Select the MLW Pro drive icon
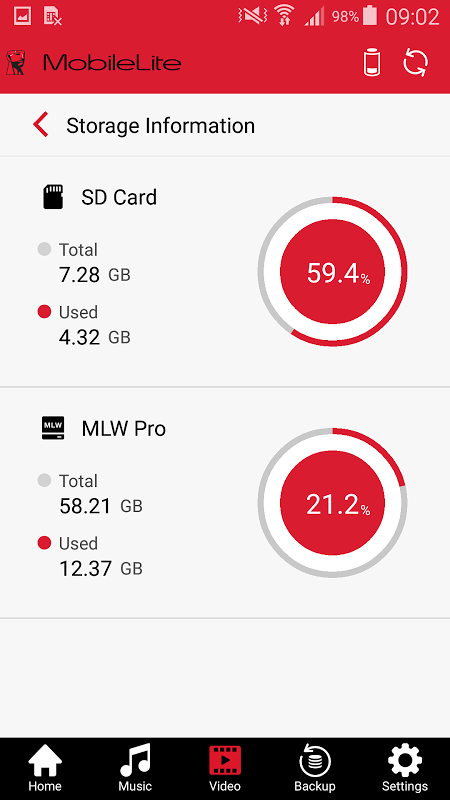 pyautogui.click(x=53, y=429)
